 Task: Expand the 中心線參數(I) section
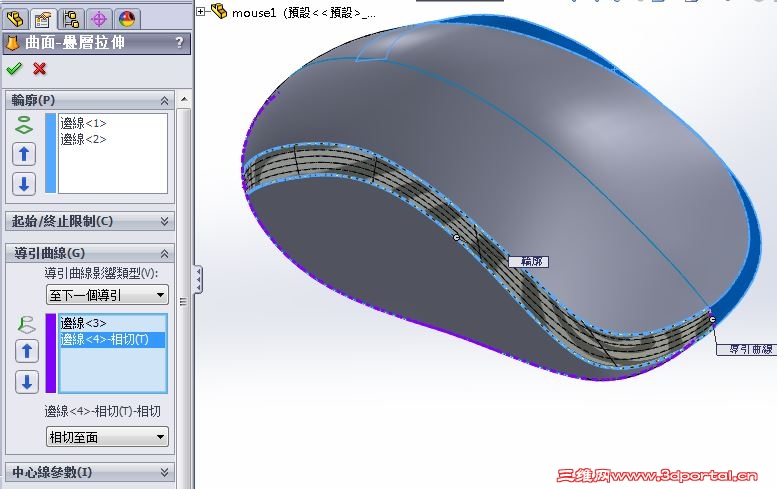click(x=165, y=472)
